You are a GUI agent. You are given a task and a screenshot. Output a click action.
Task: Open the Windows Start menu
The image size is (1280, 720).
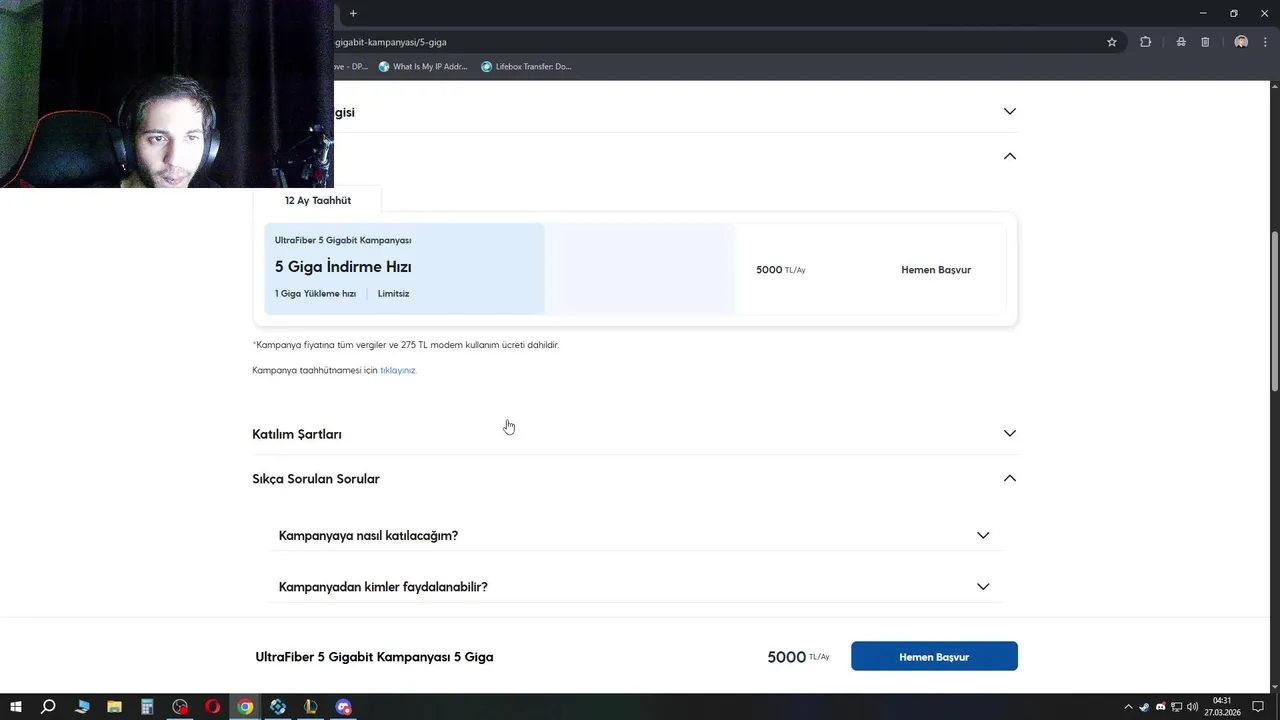(16, 707)
